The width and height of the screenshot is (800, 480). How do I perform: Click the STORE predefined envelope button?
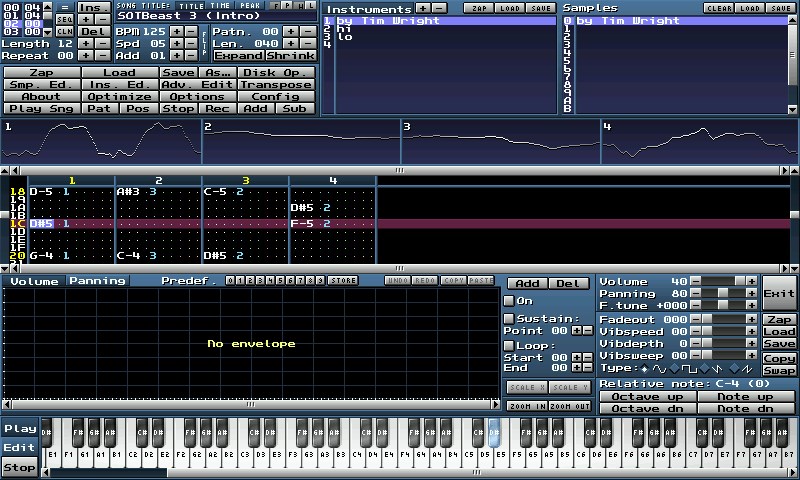click(x=343, y=281)
